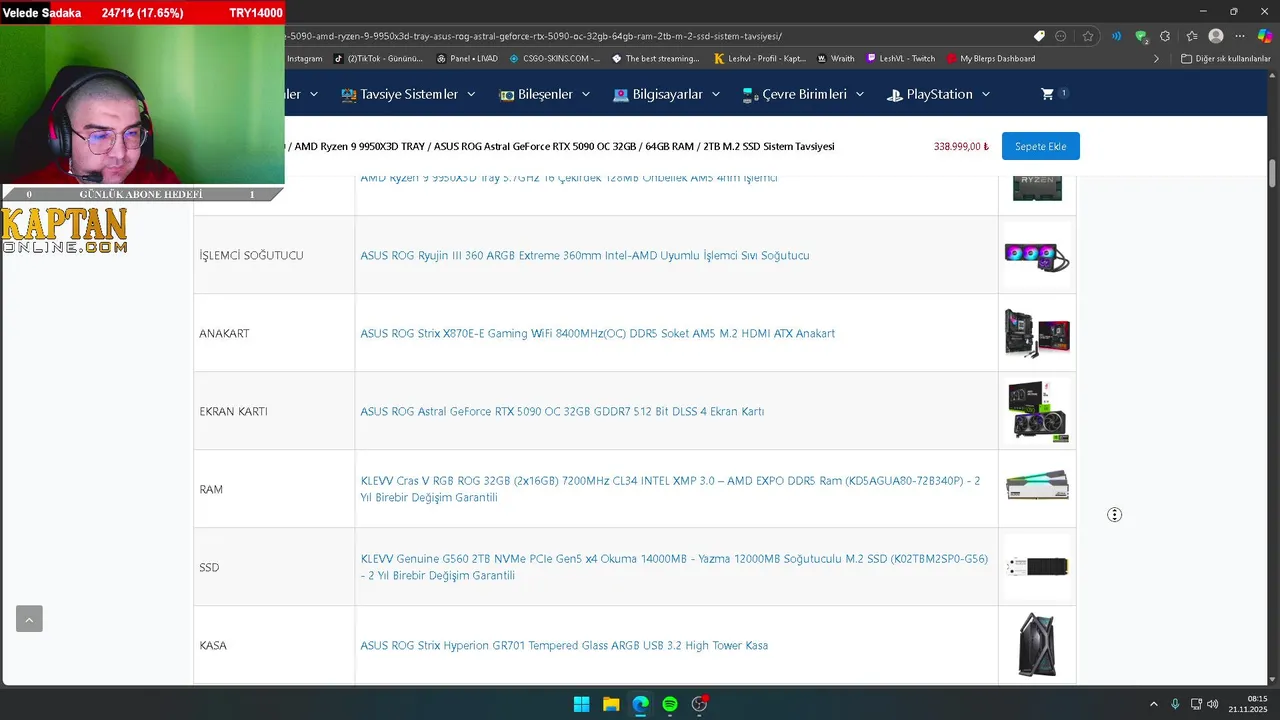Open the LeshVL Twitch bookmark
The height and width of the screenshot is (720, 1280).
[901, 59]
